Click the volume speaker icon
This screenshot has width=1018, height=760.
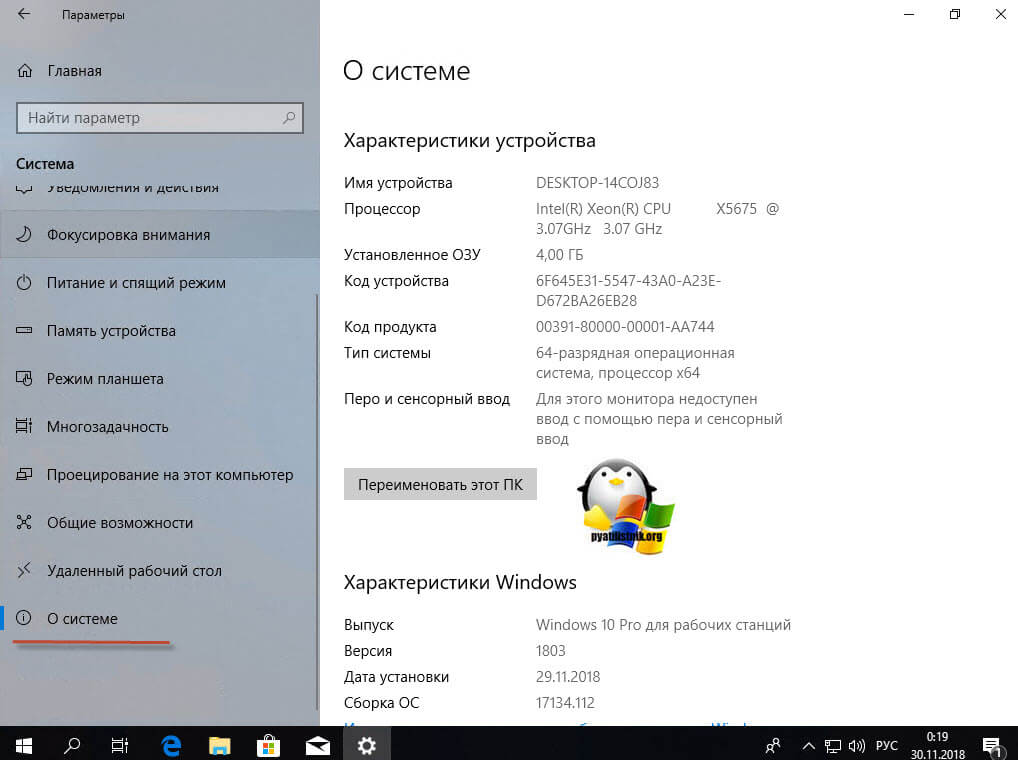tap(857, 746)
